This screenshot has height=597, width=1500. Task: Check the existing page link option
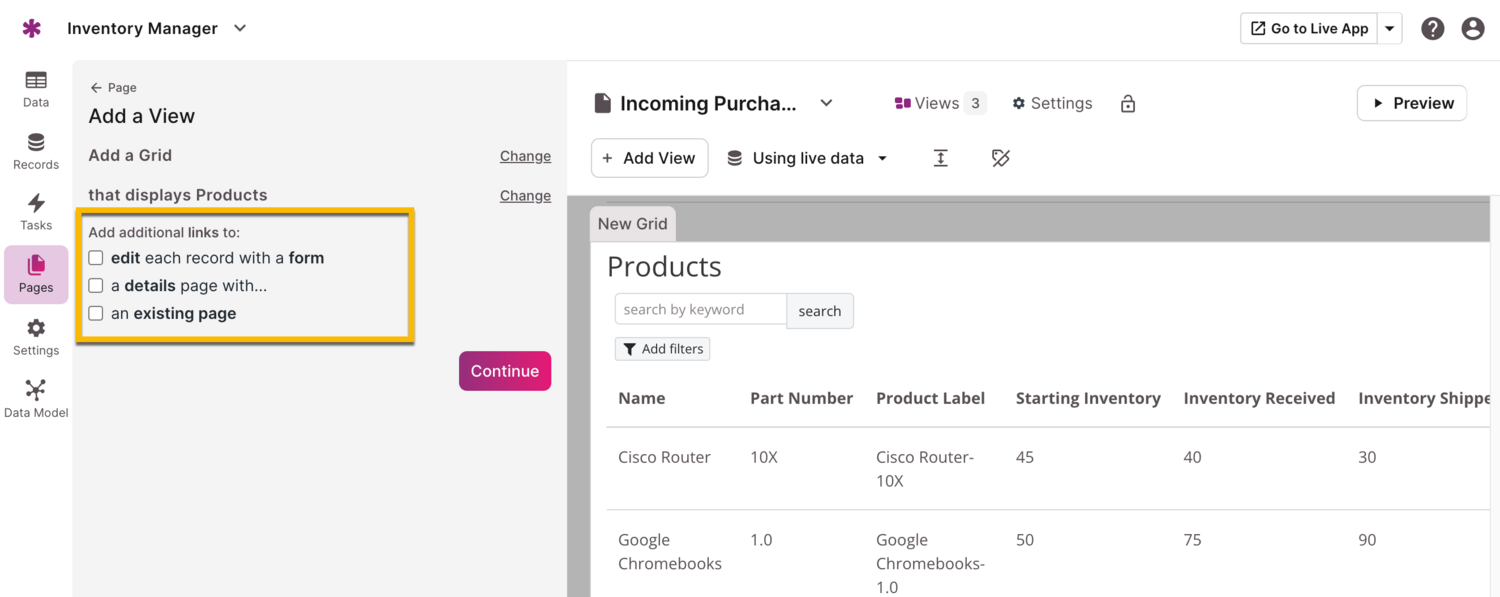(96, 314)
